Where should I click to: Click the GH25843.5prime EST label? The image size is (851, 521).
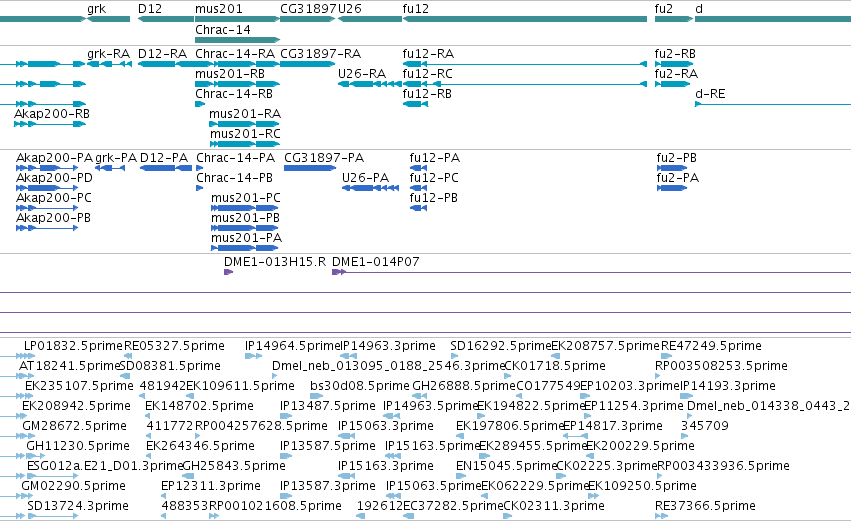pyautogui.click(x=234, y=466)
